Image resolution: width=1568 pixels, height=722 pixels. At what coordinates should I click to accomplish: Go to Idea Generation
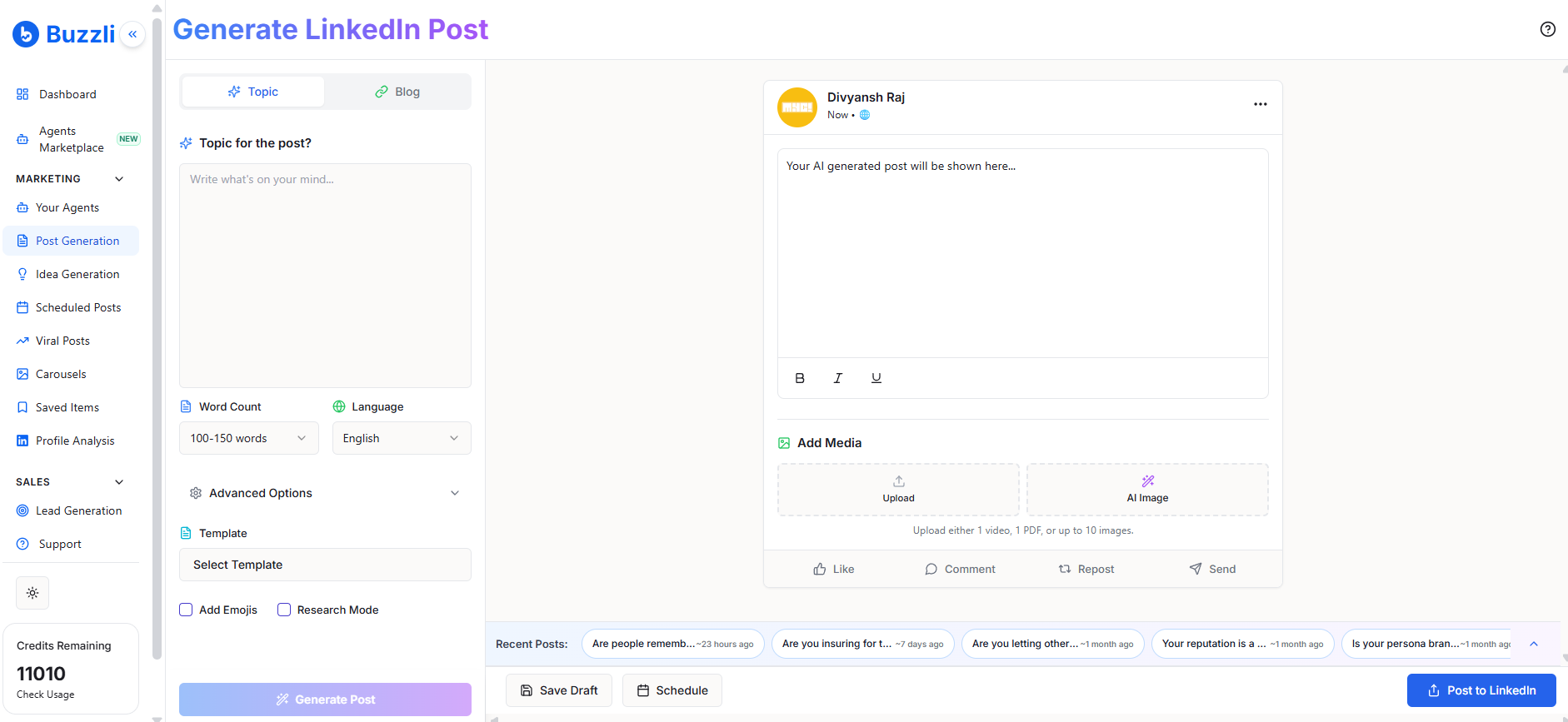tap(71, 274)
